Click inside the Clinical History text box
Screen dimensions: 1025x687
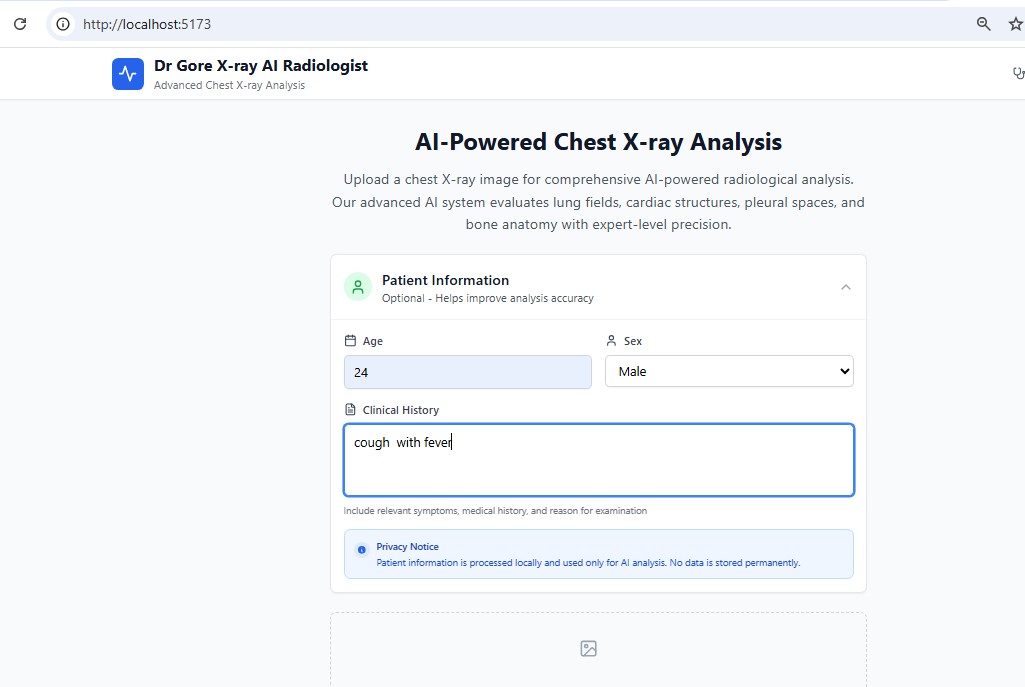598,458
